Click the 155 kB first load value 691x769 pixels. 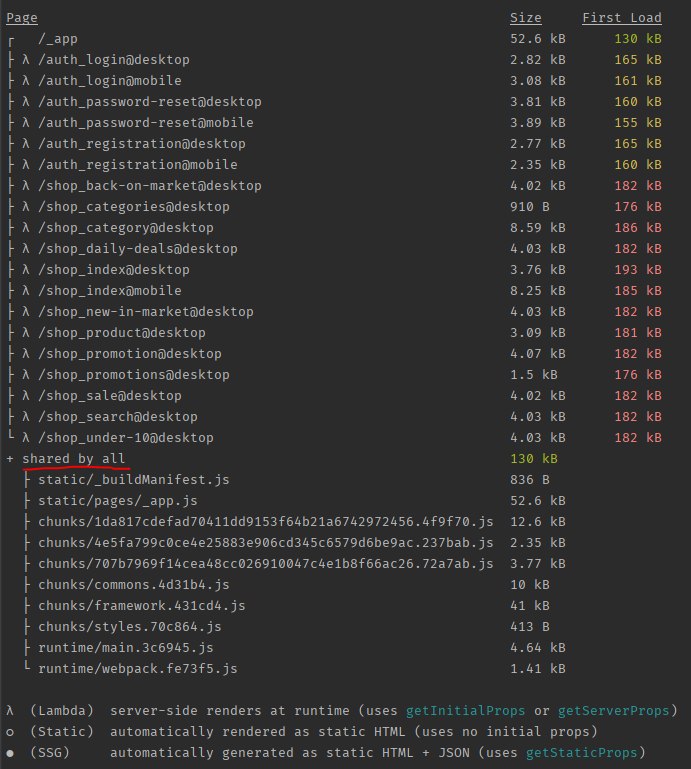[638, 123]
